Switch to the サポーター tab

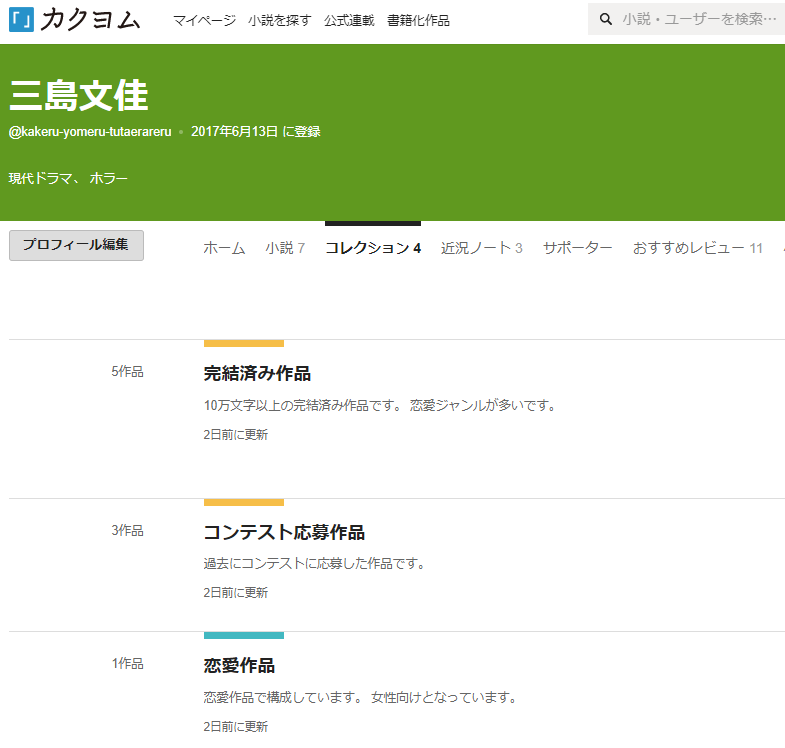578,248
